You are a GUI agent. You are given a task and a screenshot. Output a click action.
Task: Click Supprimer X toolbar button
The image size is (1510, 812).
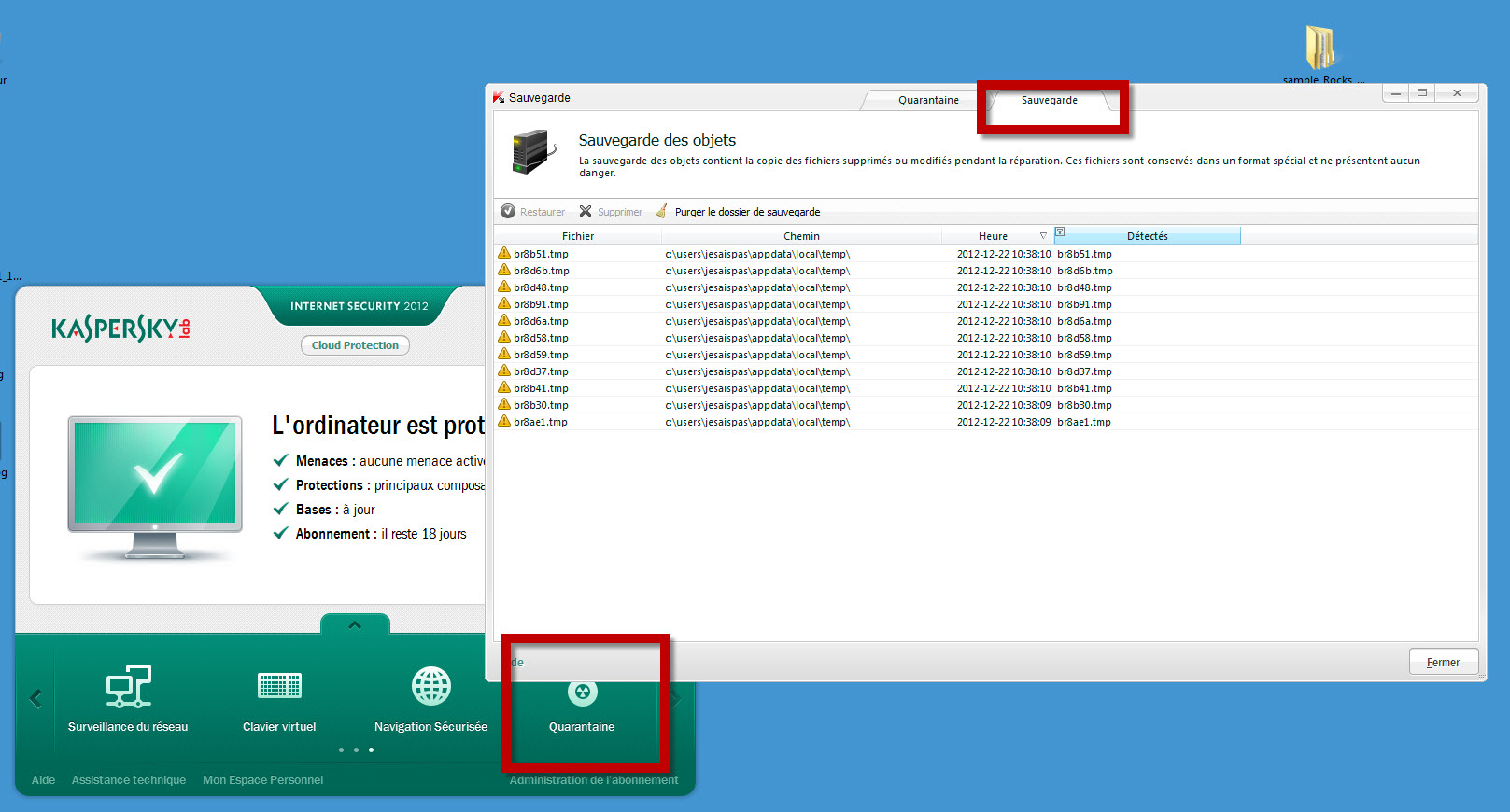click(611, 212)
